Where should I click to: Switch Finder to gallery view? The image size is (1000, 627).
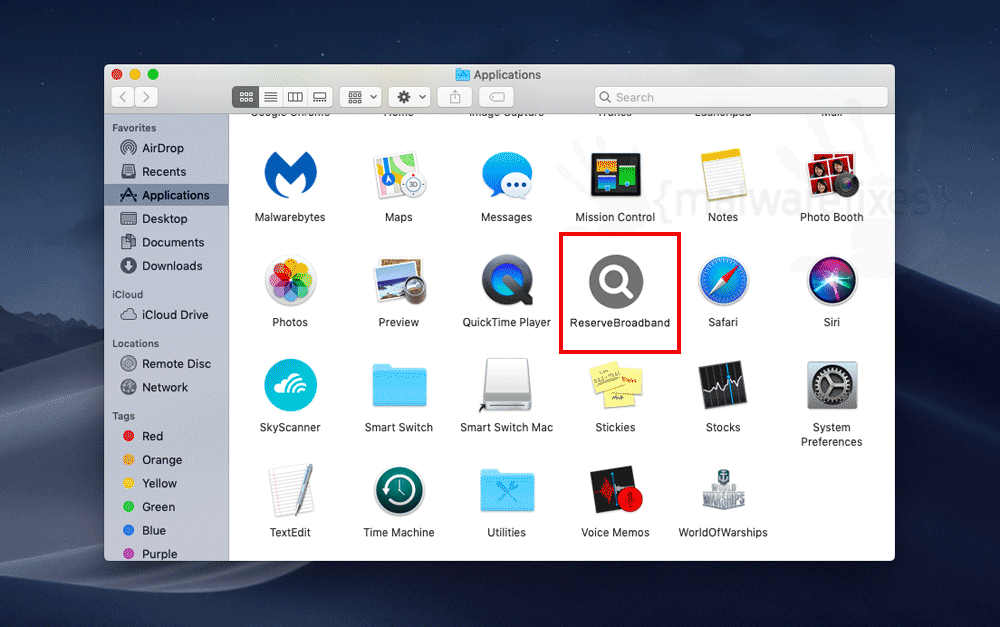pos(320,97)
